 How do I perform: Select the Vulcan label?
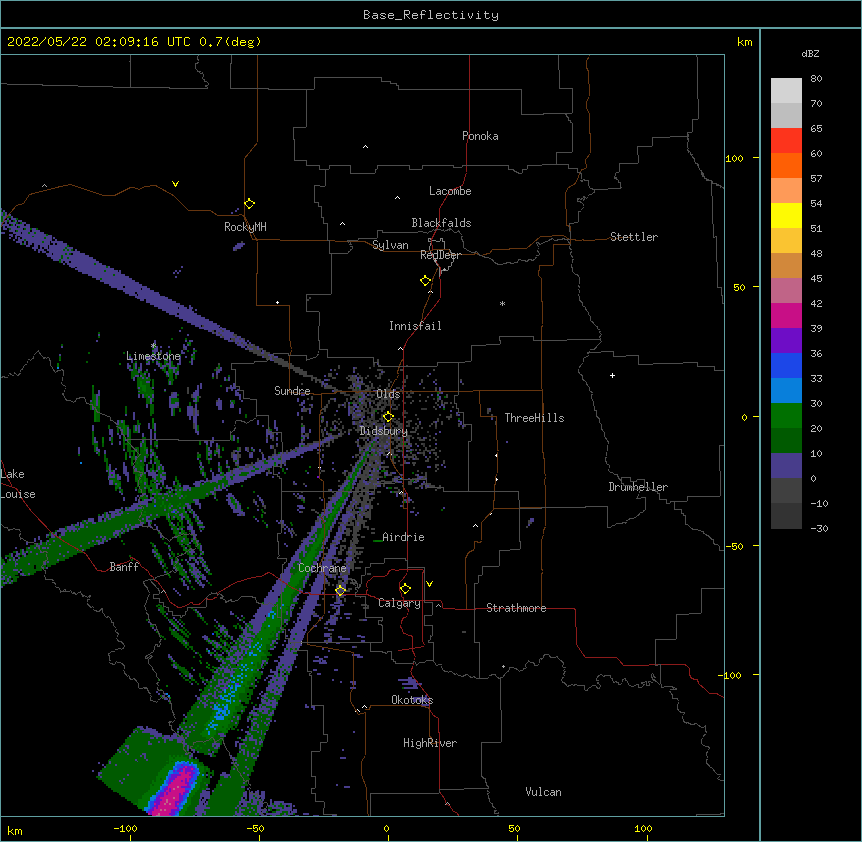click(543, 792)
